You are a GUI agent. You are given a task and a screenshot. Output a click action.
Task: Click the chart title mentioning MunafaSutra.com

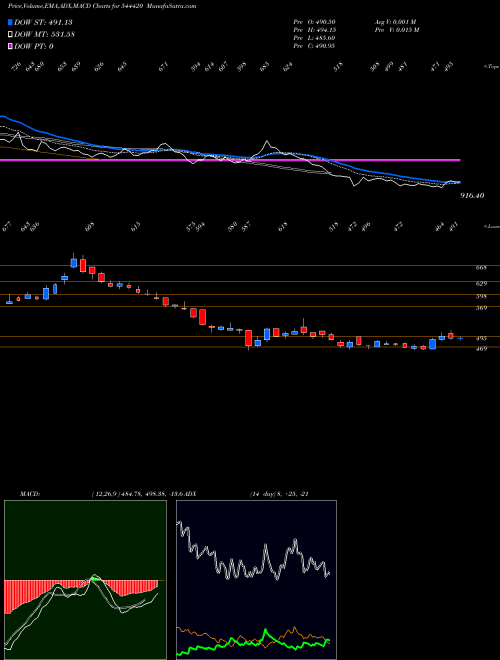pyautogui.click(x=102, y=6)
